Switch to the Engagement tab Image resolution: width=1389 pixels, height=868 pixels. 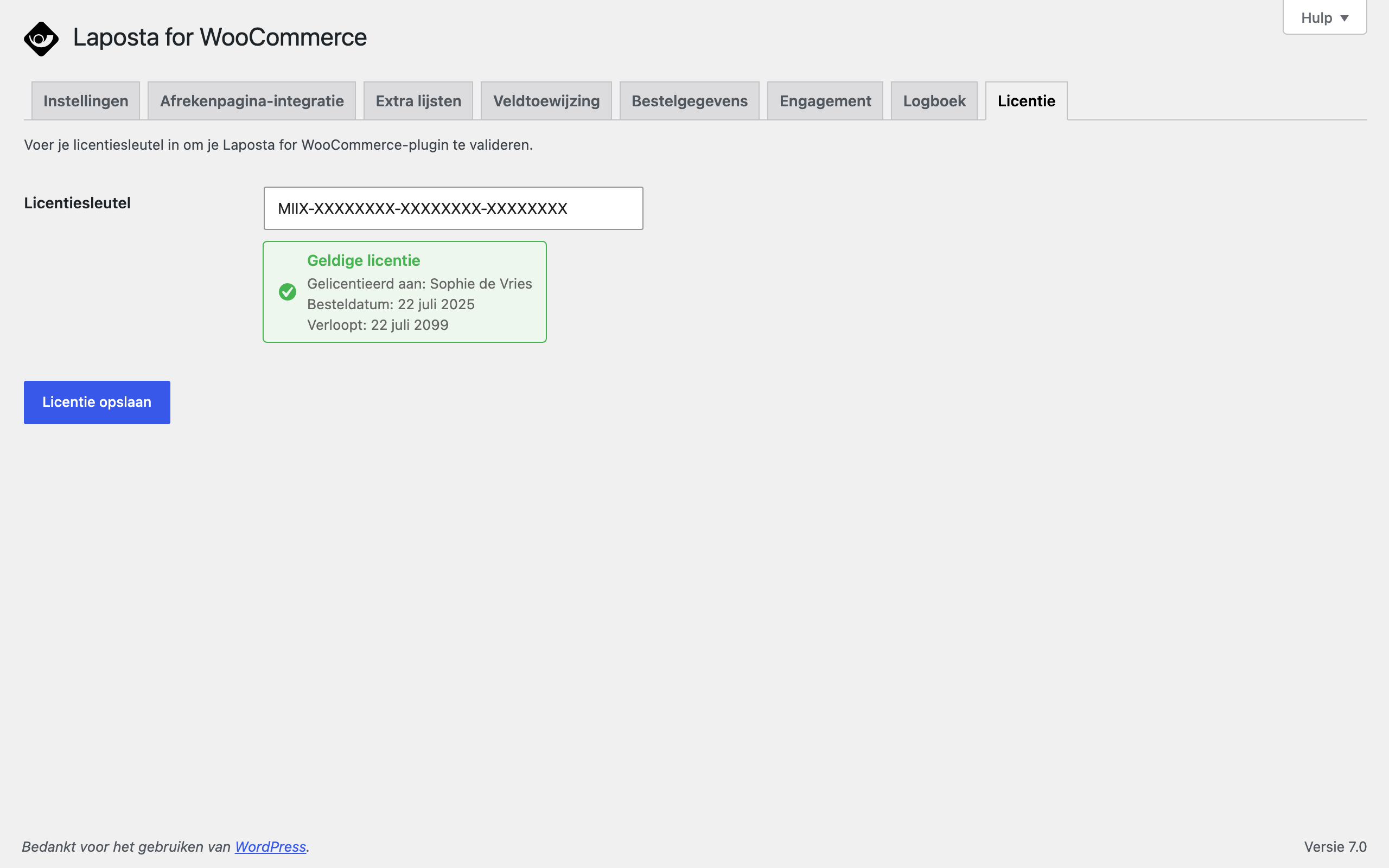coord(825,101)
